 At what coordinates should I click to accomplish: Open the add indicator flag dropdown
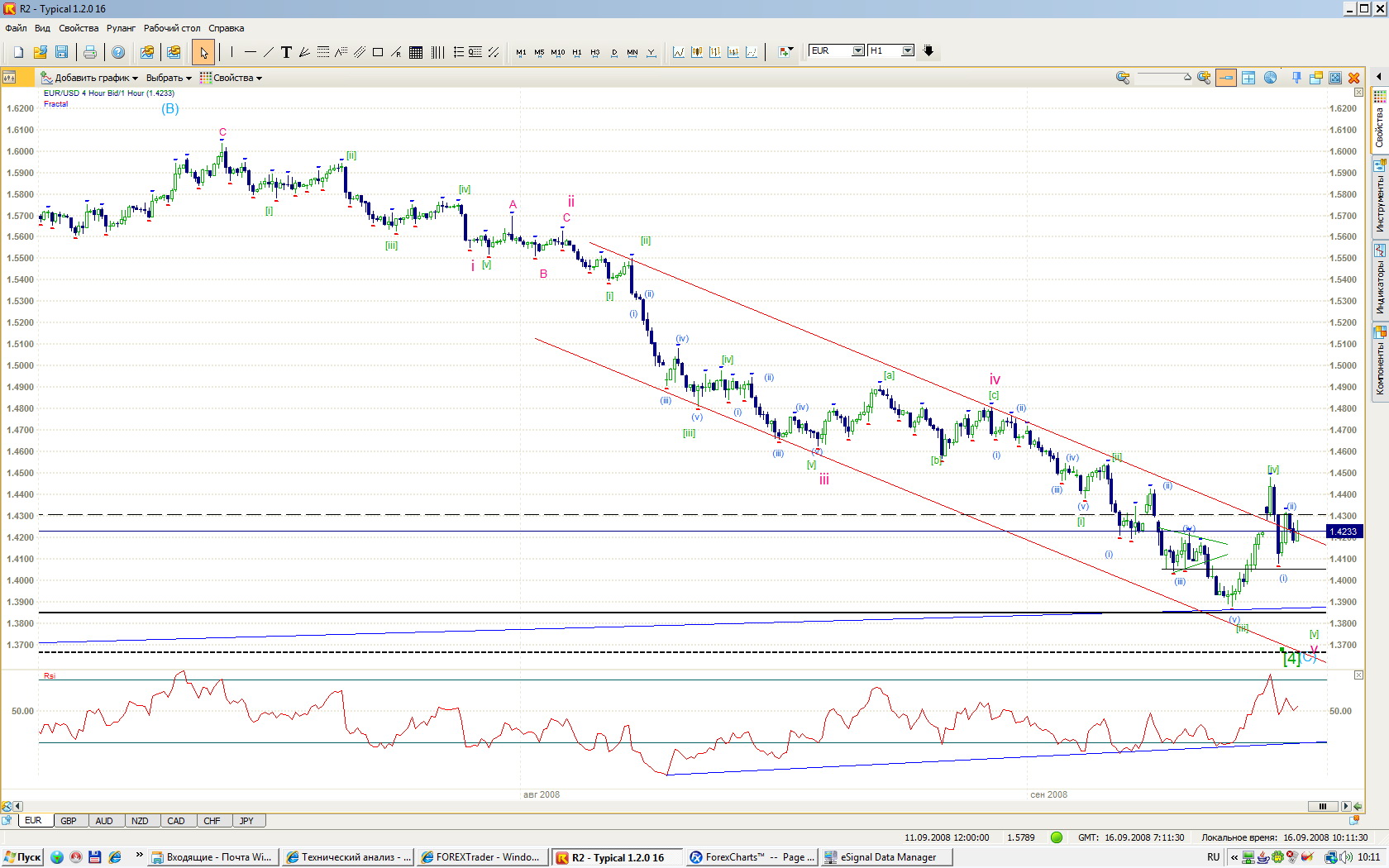(x=786, y=52)
